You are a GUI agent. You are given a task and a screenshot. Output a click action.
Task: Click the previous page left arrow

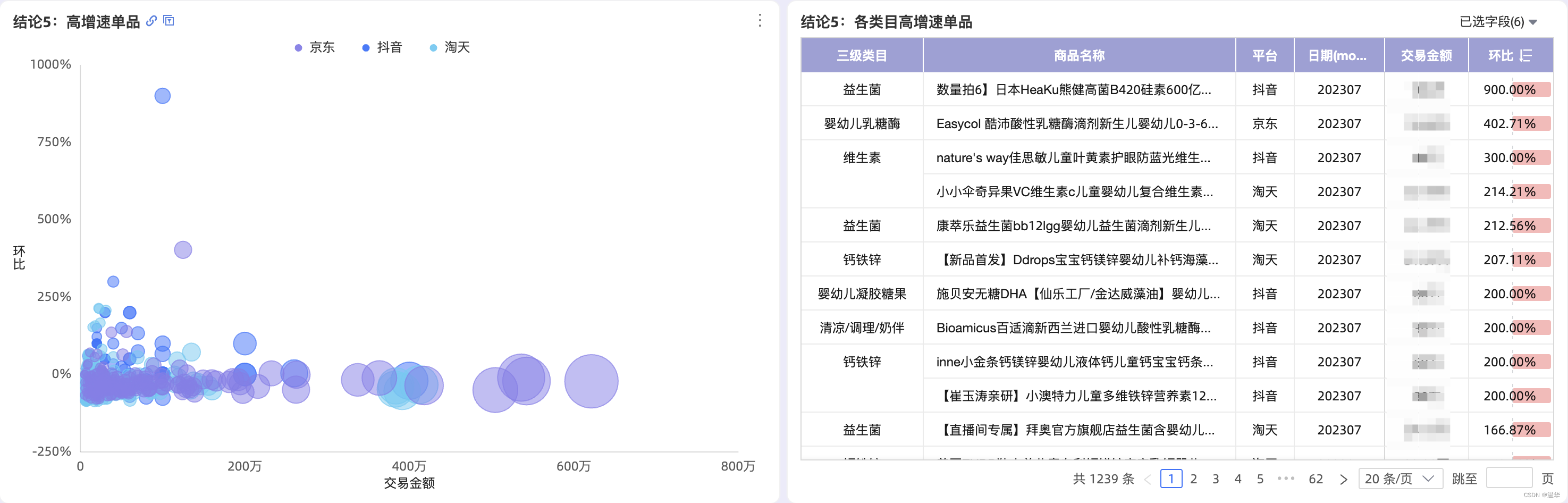click(1148, 479)
